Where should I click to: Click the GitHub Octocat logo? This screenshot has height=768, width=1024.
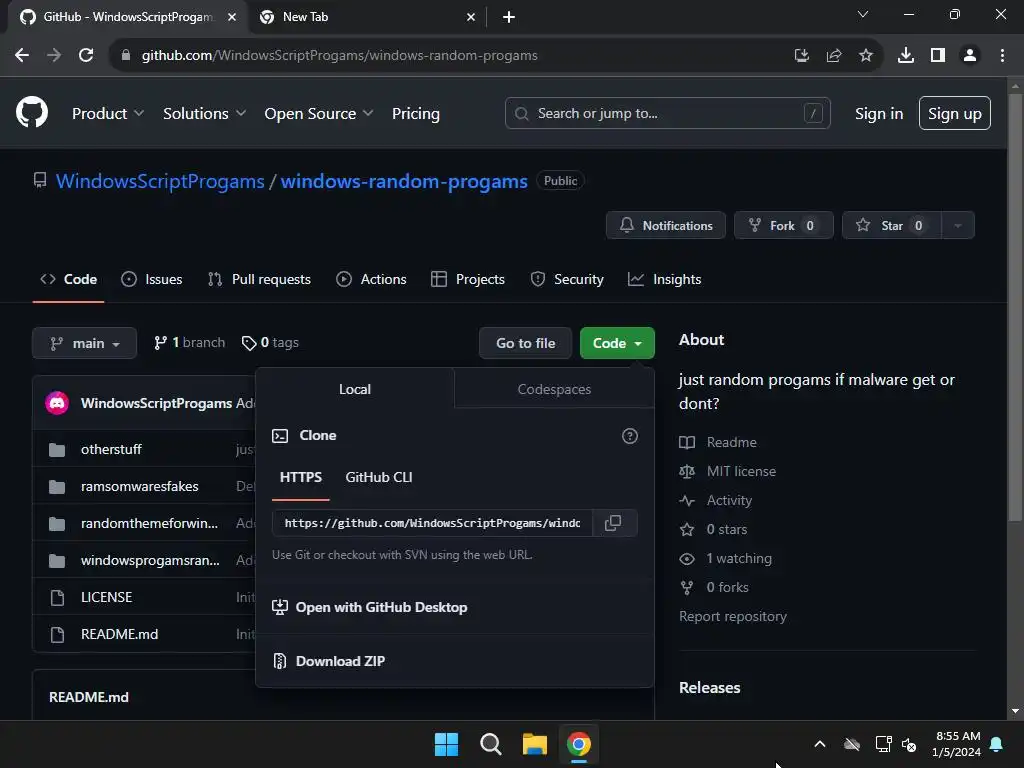point(32,112)
